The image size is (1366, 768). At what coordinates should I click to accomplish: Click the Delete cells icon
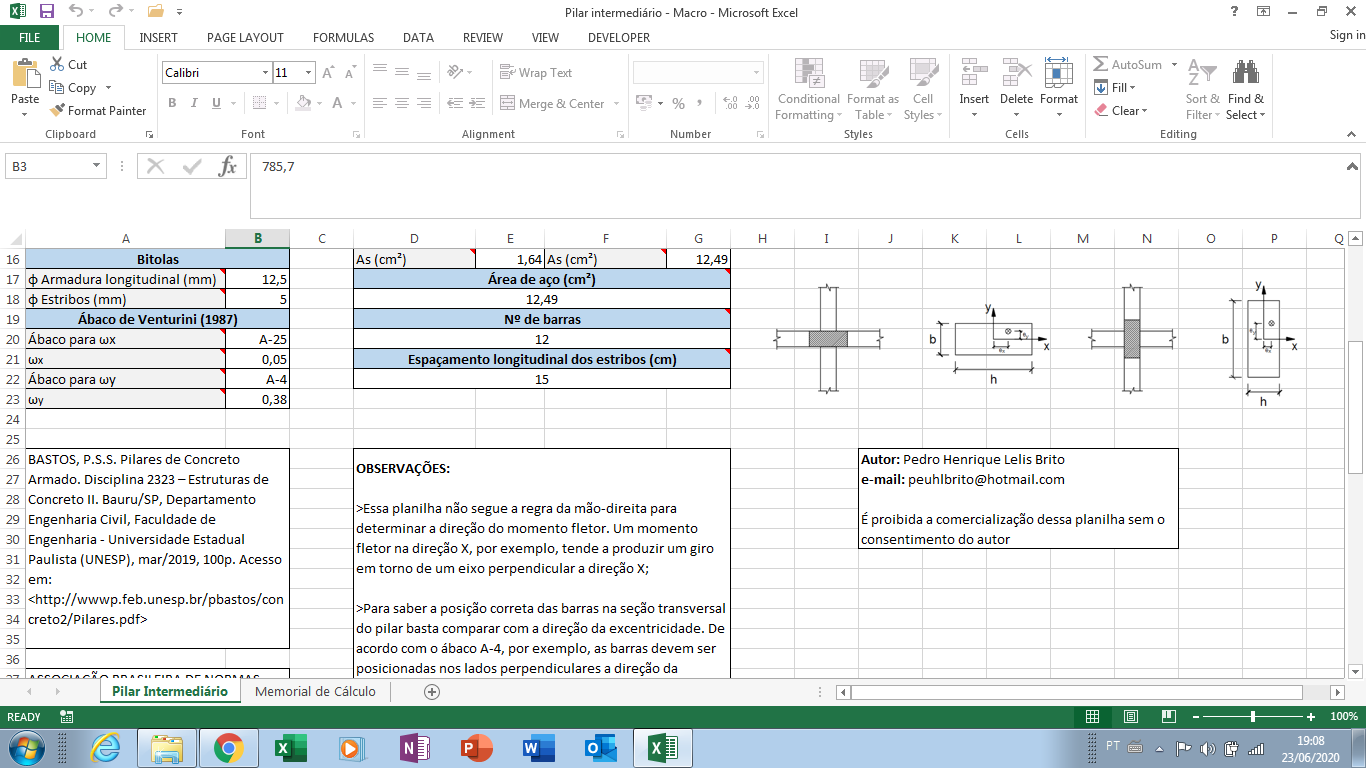(x=1016, y=73)
